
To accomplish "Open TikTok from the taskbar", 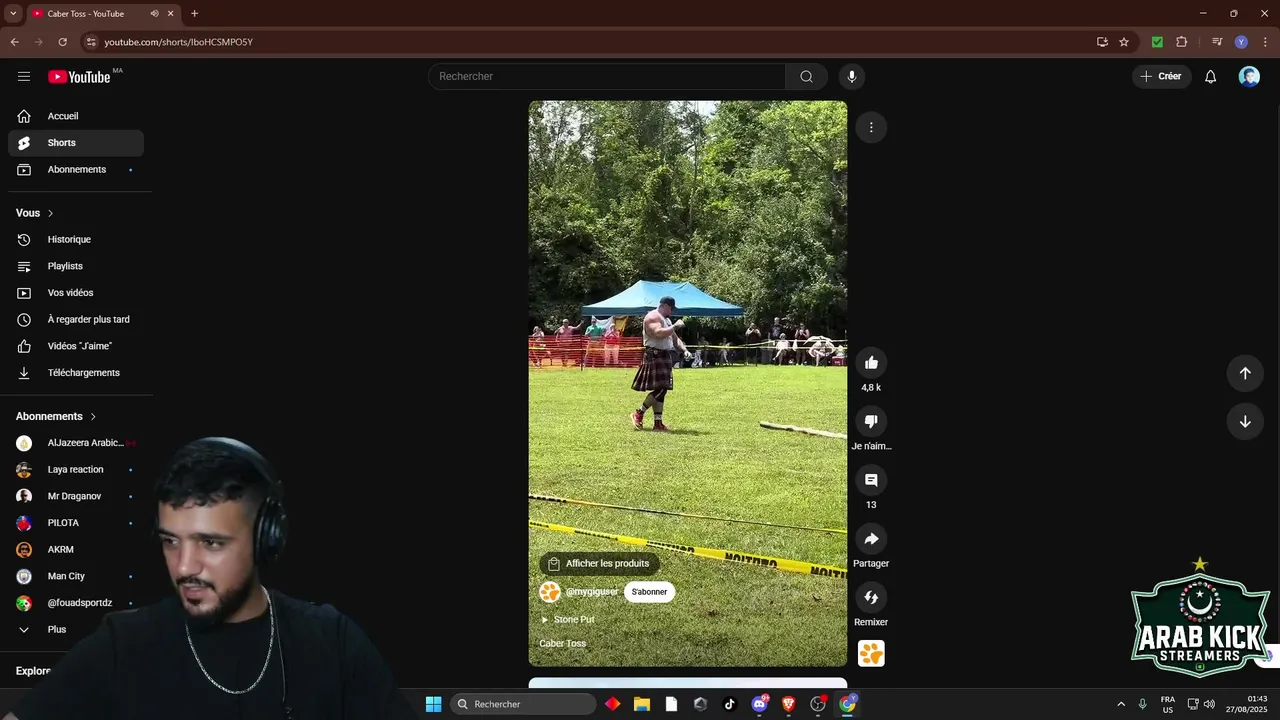I will click(x=730, y=704).
